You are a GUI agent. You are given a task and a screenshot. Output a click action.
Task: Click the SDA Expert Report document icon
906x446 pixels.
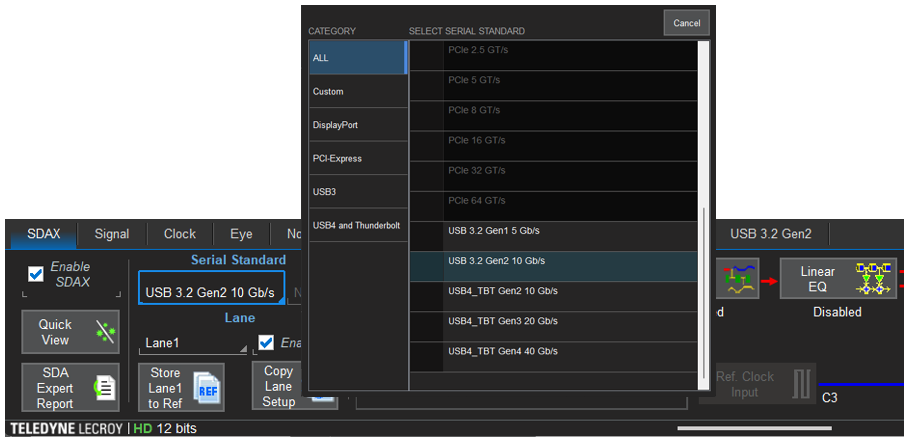click(105, 388)
